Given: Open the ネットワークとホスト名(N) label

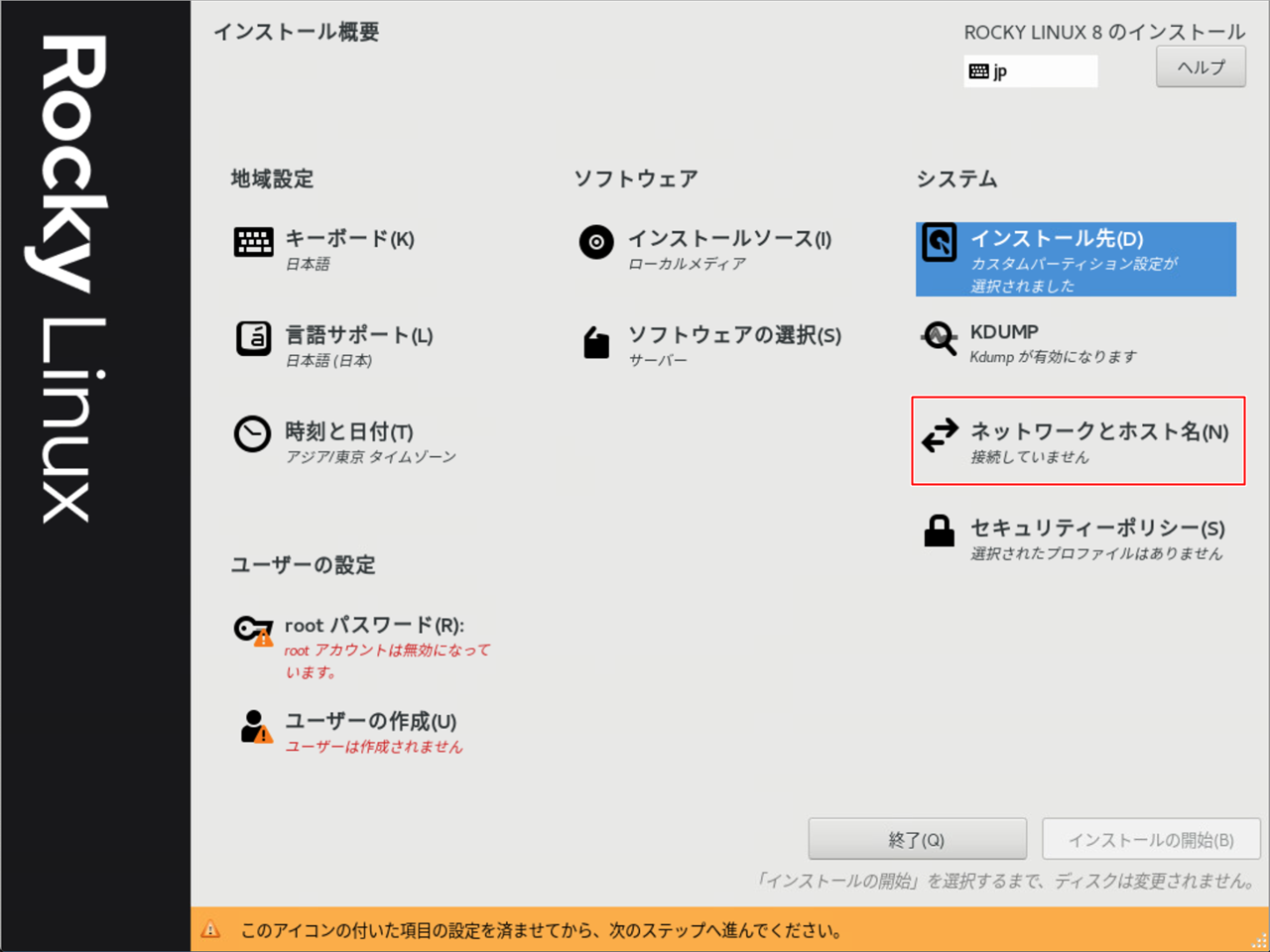Looking at the screenshot, I should [1098, 431].
